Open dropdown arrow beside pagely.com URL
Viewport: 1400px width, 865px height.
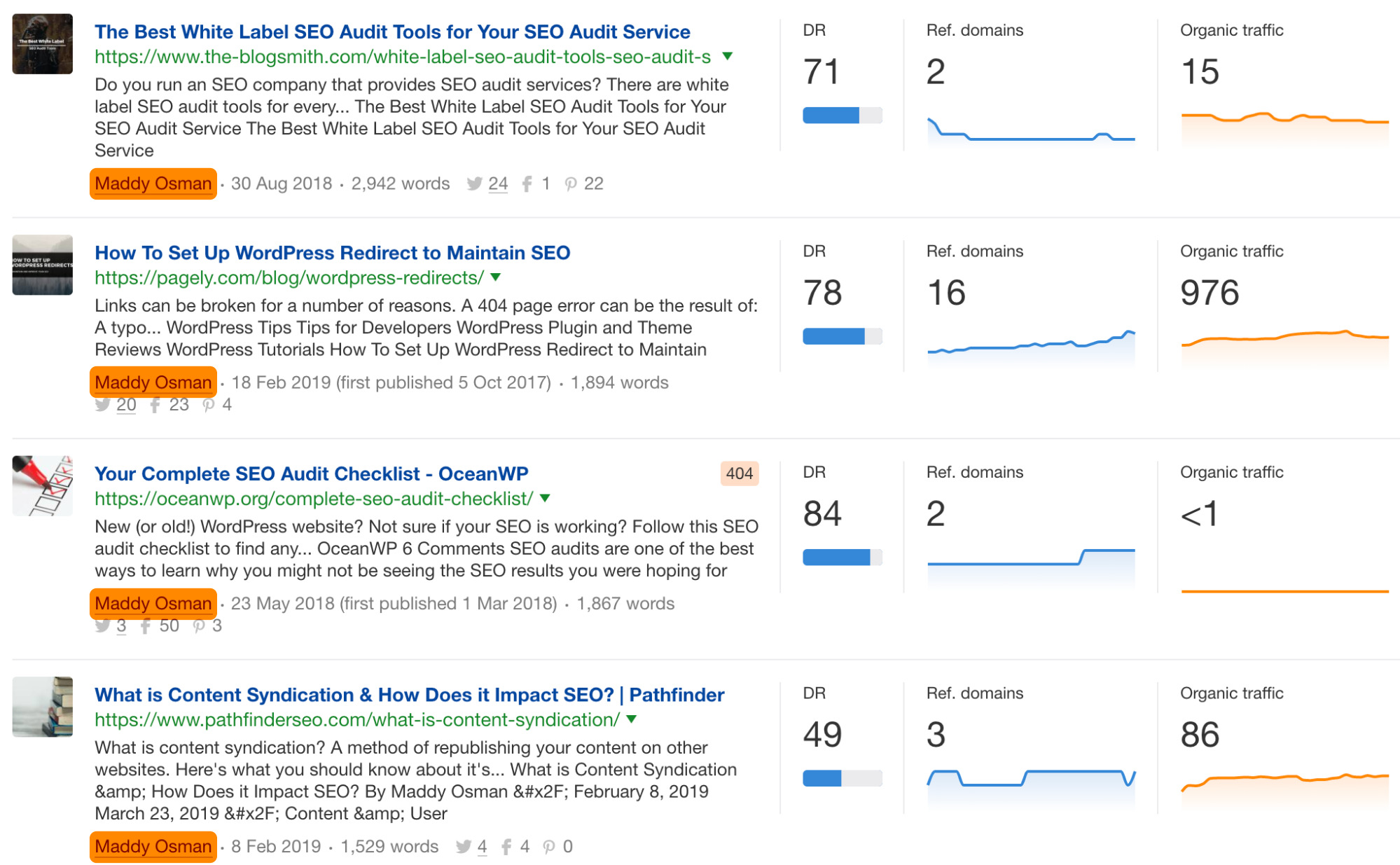point(496,277)
